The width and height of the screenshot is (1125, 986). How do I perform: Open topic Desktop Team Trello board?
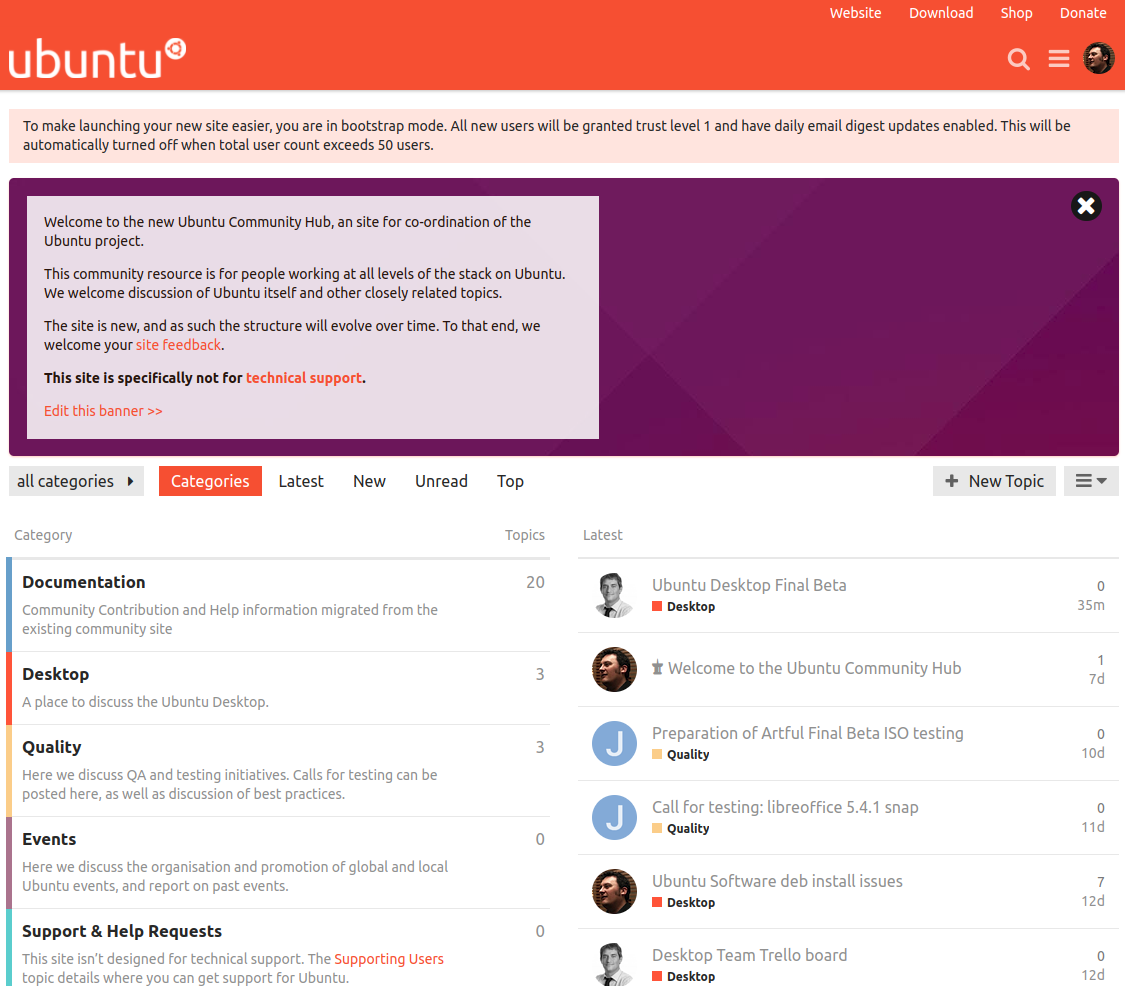coord(749,954)
